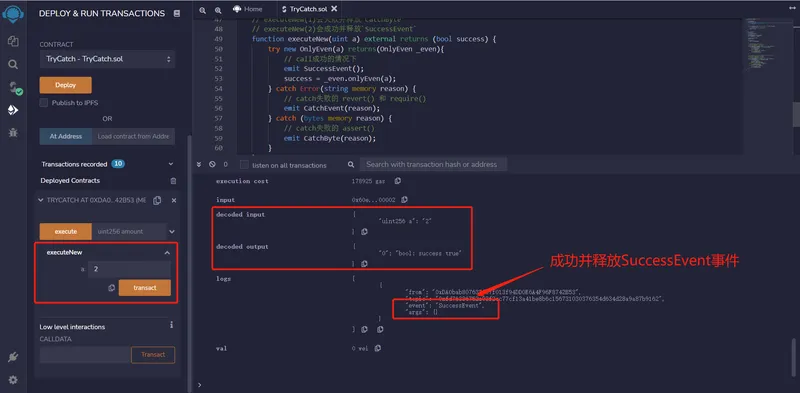
Task: Copy the TRYCATCH contract address
Action: 157,201
